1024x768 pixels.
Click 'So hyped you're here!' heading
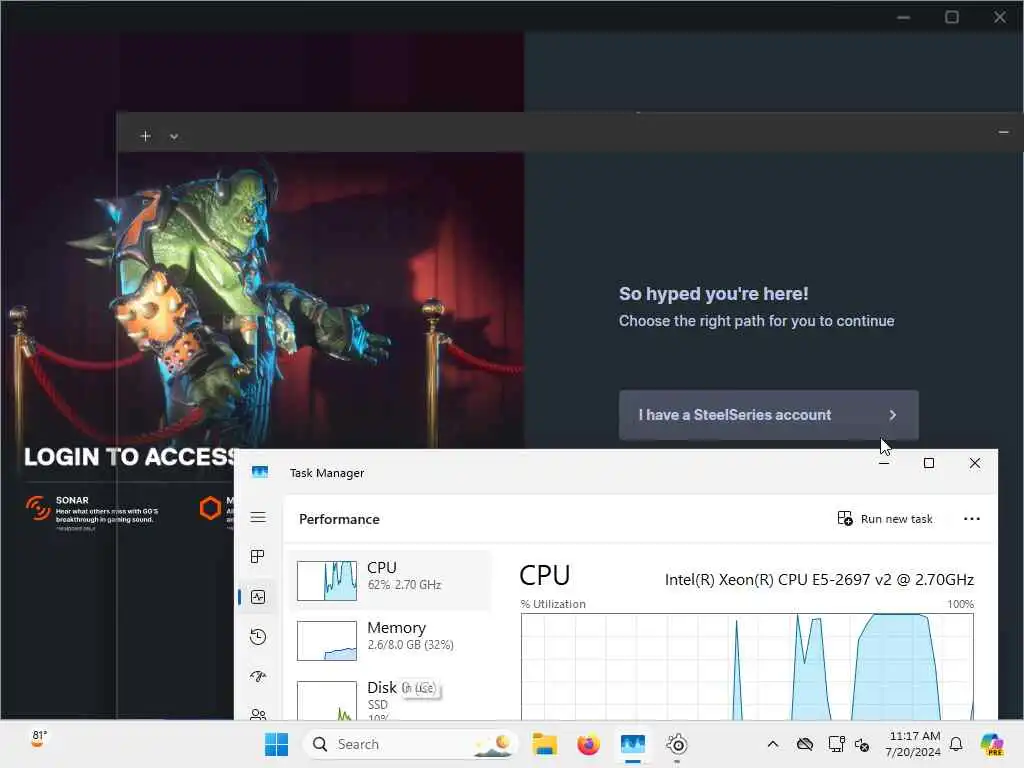tap(713, 294)
